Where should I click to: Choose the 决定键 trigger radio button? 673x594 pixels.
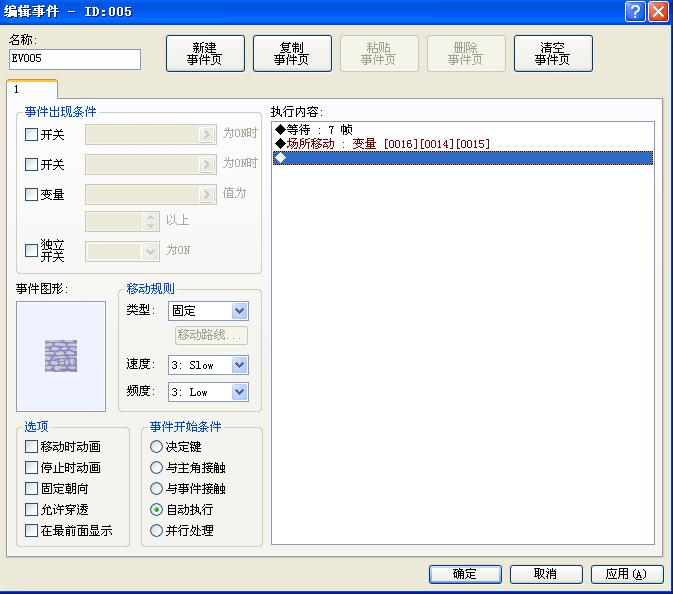tap(156, 446)
